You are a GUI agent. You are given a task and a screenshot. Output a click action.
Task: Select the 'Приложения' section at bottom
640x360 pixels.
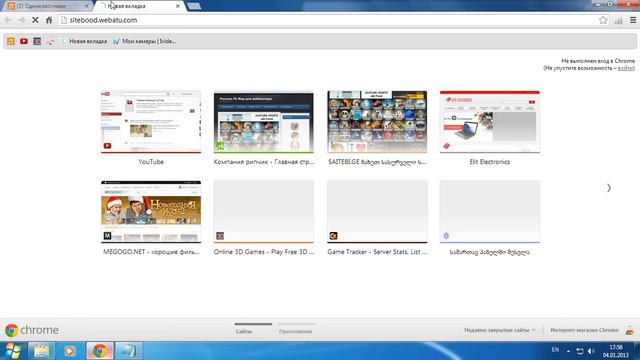click(x=296, y=331)
